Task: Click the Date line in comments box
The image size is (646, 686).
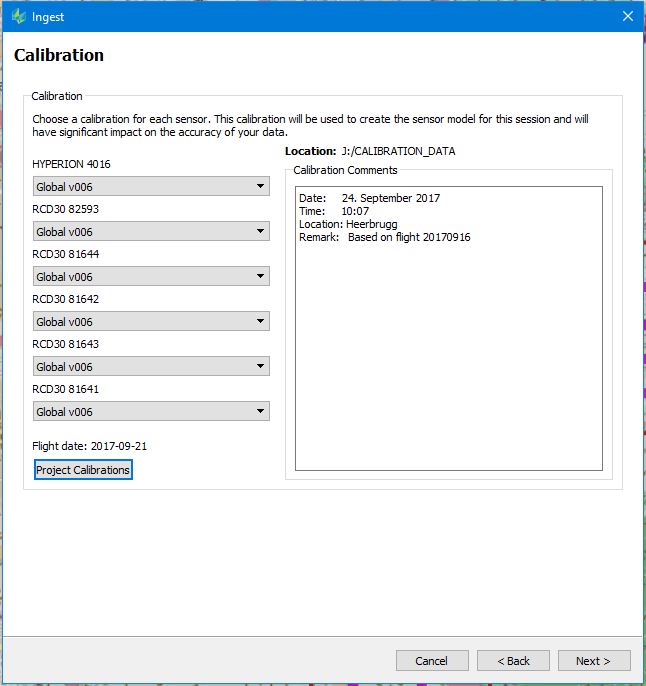Action: tap(369, 198)
